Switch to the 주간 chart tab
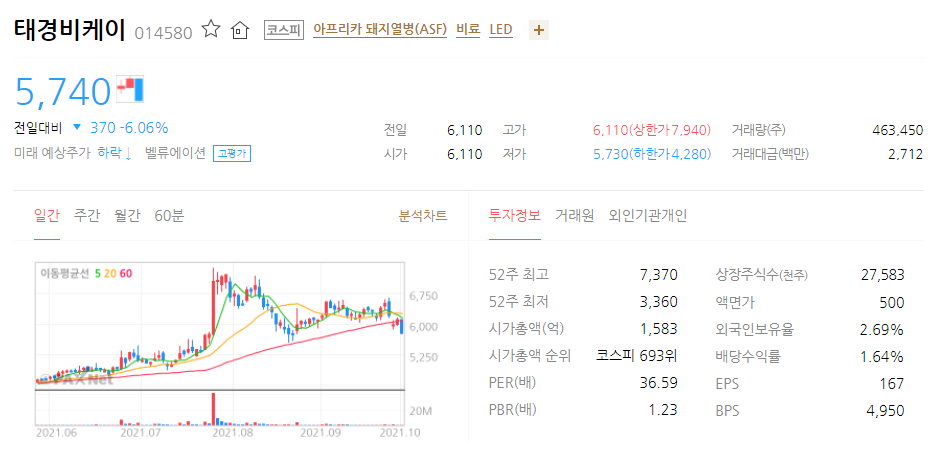 point(87,215)
